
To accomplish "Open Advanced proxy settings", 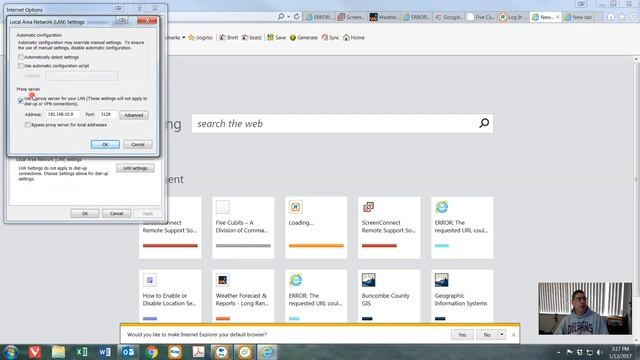I will pos(134,115).
